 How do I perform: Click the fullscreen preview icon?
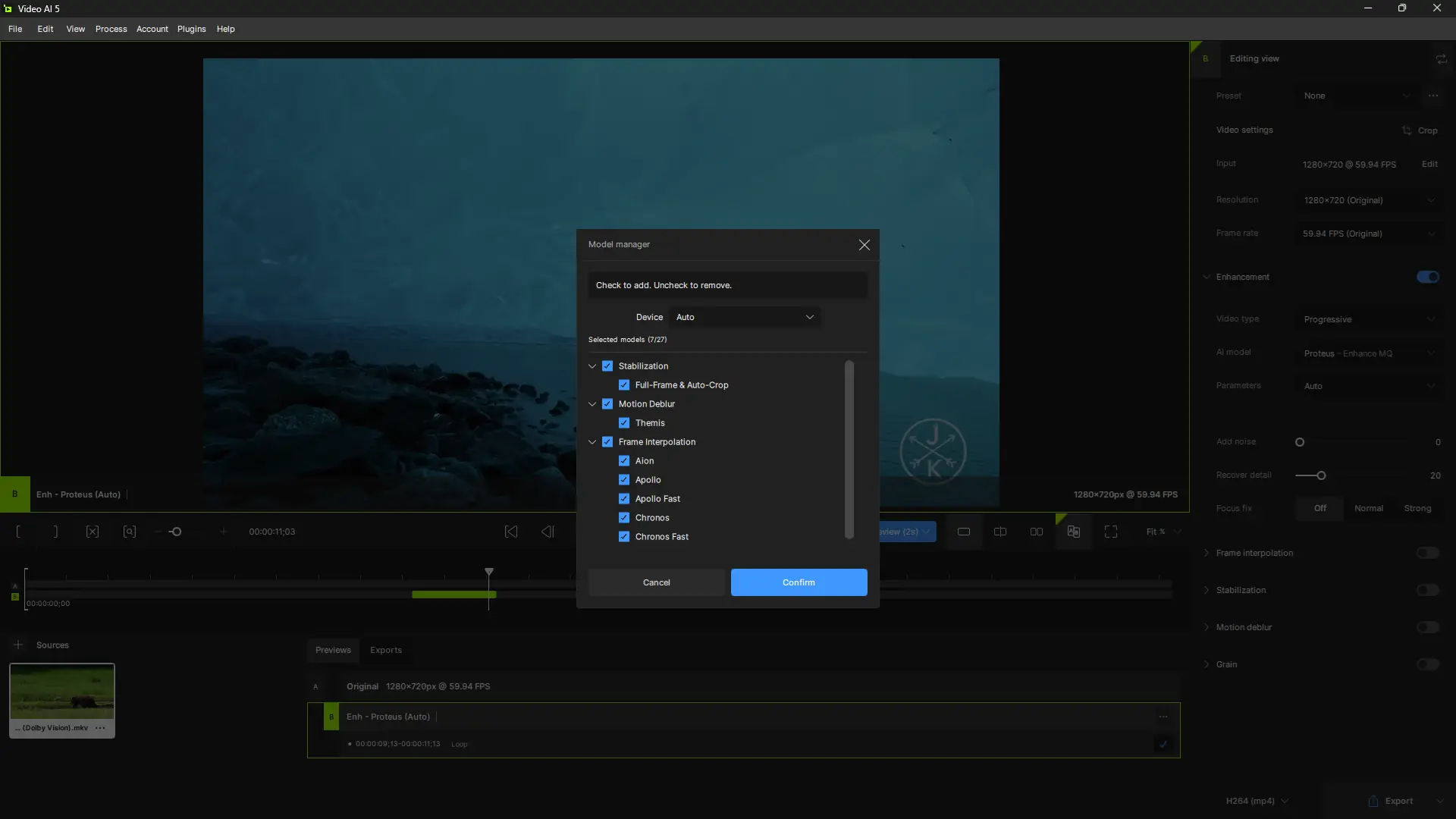tap(1111, 532)
